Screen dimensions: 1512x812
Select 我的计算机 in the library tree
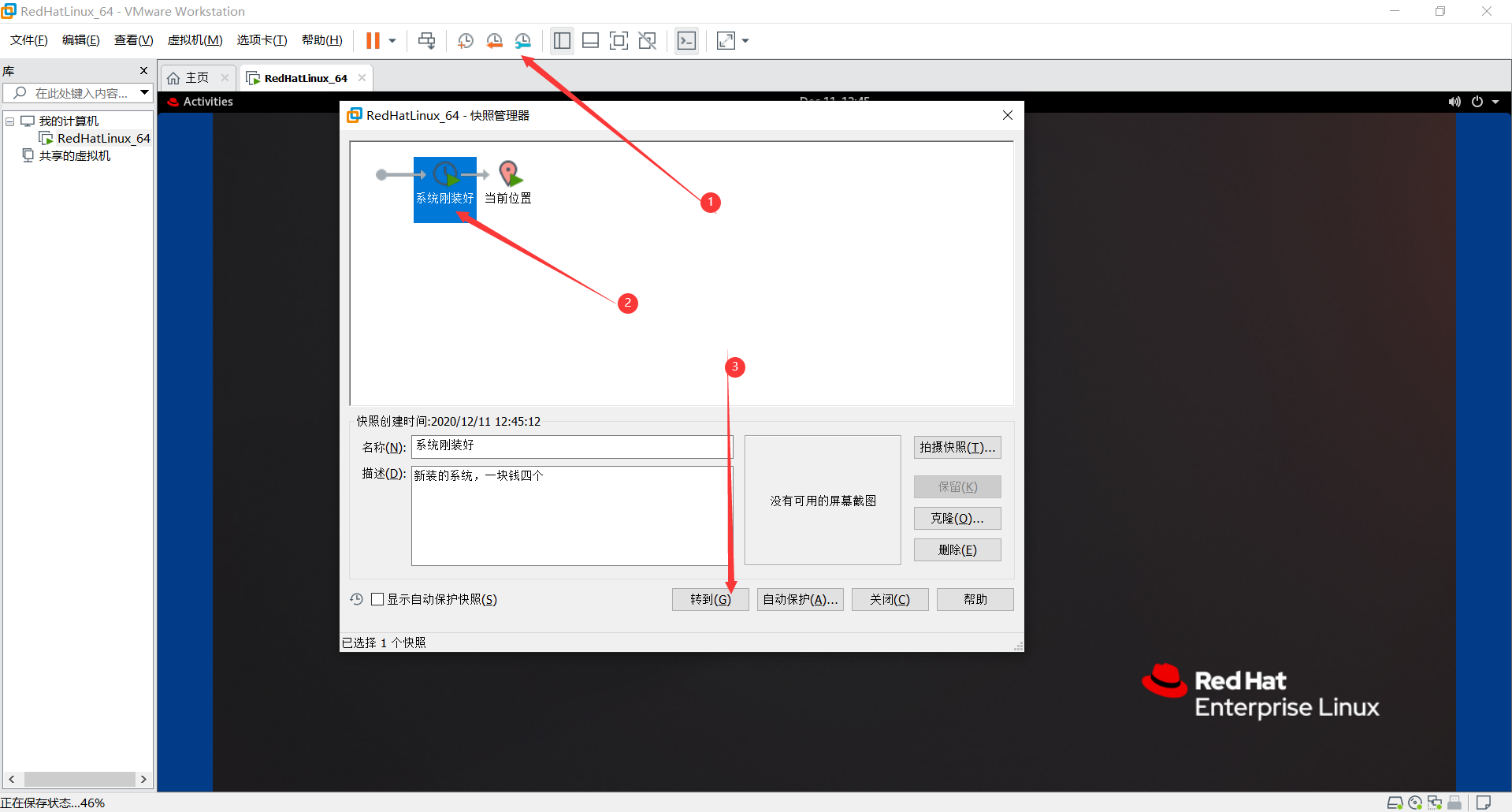[69, 121]
